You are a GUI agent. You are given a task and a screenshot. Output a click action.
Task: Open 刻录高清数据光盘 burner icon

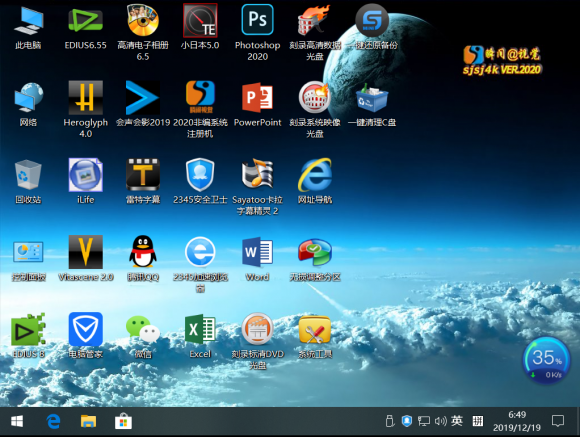tap(315, 20)
